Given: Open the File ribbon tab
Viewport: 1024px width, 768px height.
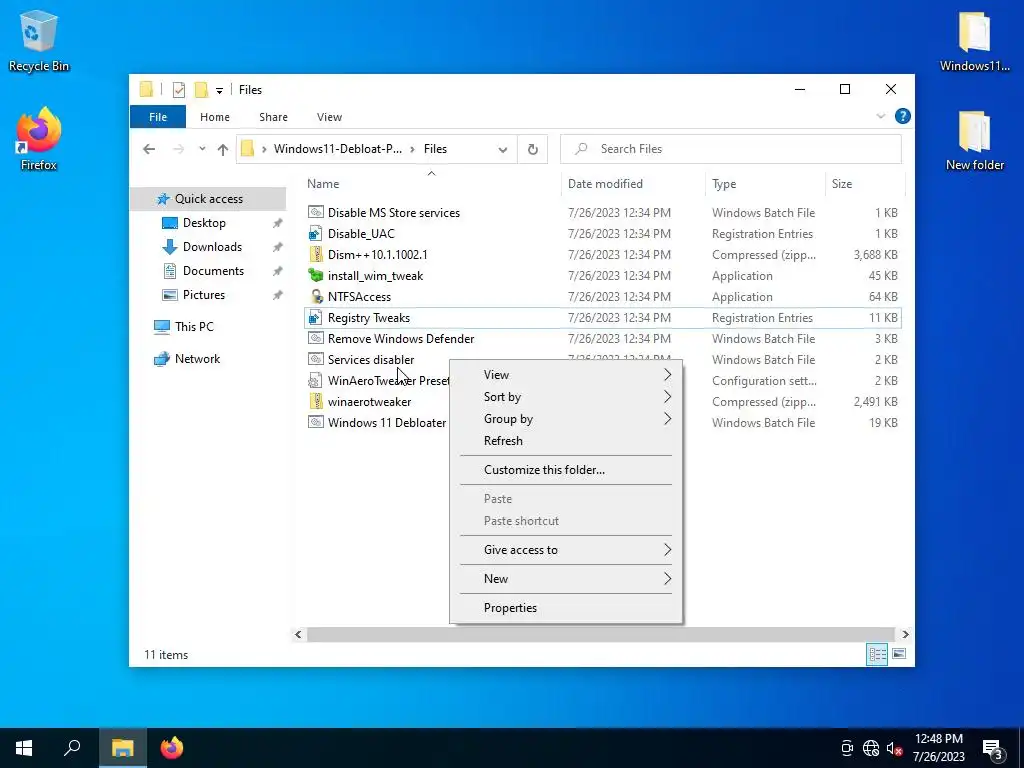Looking at the screenshot, I should (x=158, y=117).
